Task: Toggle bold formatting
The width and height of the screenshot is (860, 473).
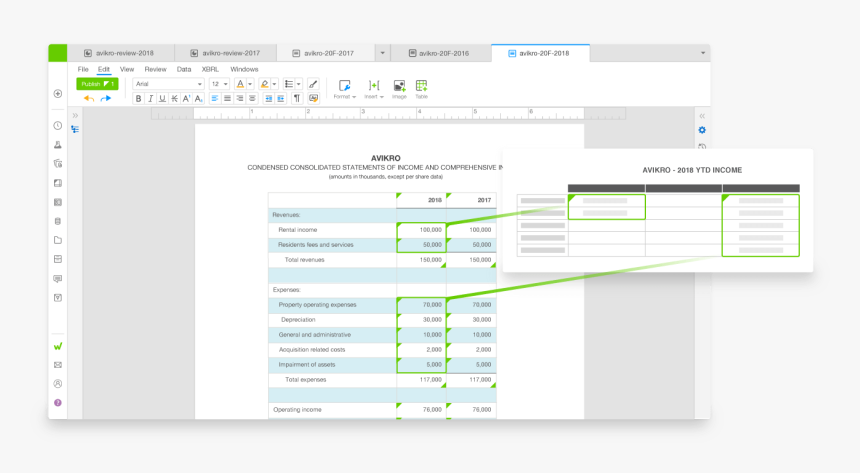Action: (x=139, y=98)
